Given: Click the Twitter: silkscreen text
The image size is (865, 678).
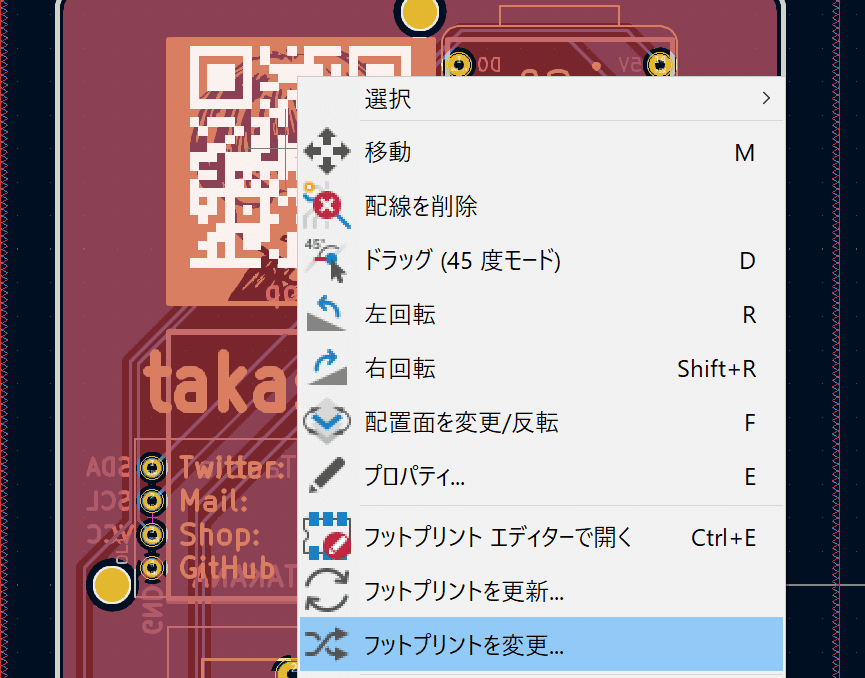Looking at the screenshot, I should [232, 468].
